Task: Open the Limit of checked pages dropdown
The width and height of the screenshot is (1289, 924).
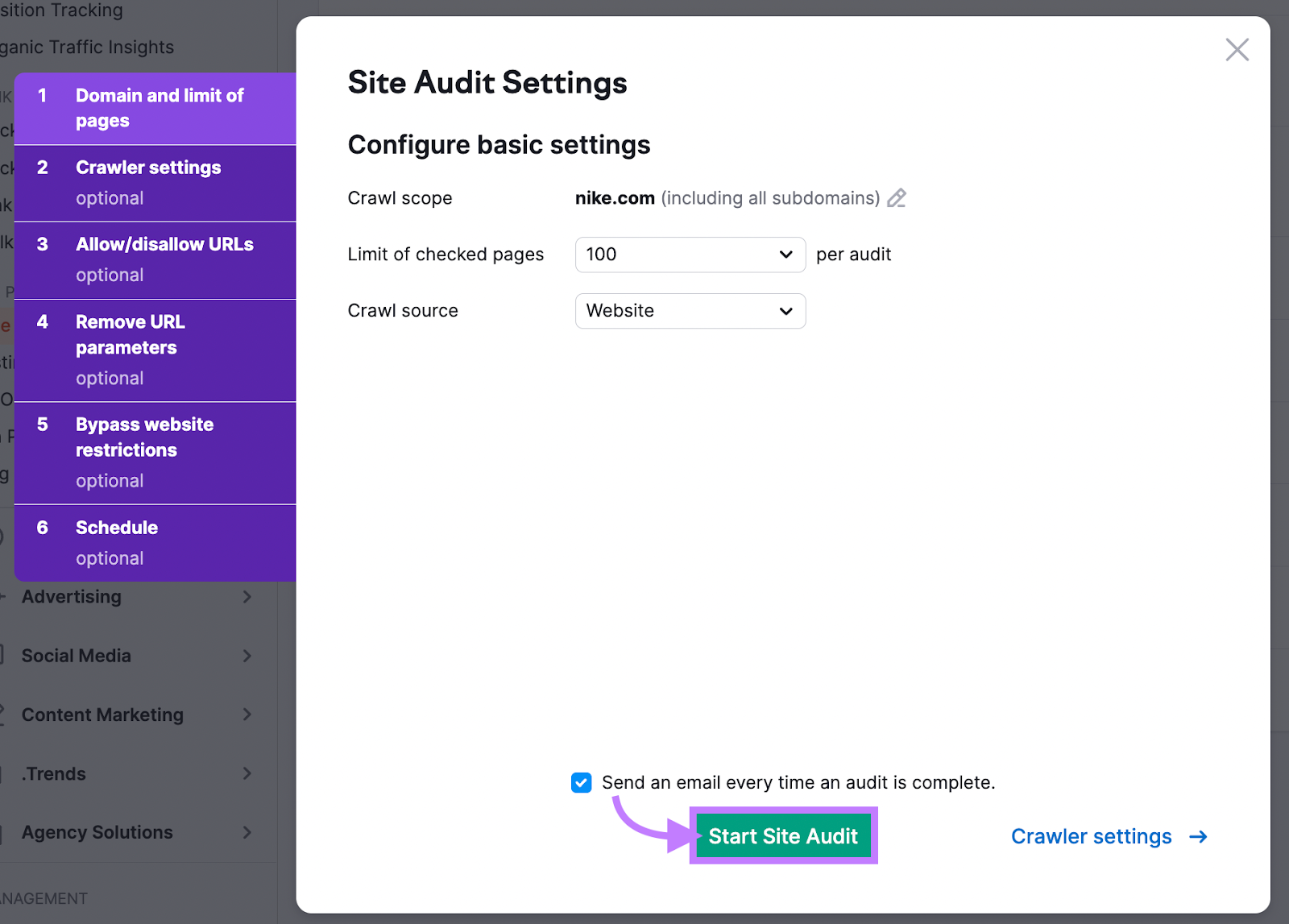Action: tap(689, 255)
